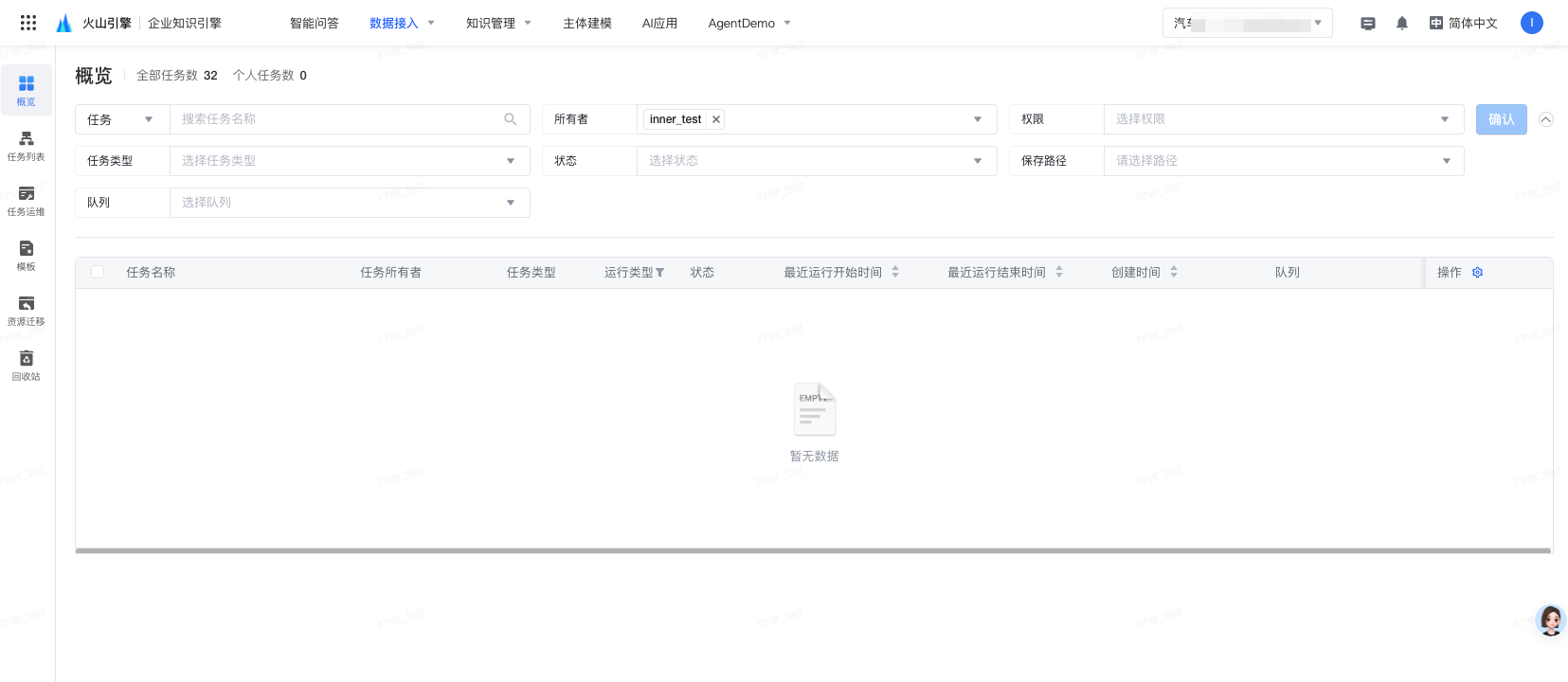This screenshot has width=1568, height=682.
Task: Collapse the filter panel with chevron button
Action: click(1546, 119)
